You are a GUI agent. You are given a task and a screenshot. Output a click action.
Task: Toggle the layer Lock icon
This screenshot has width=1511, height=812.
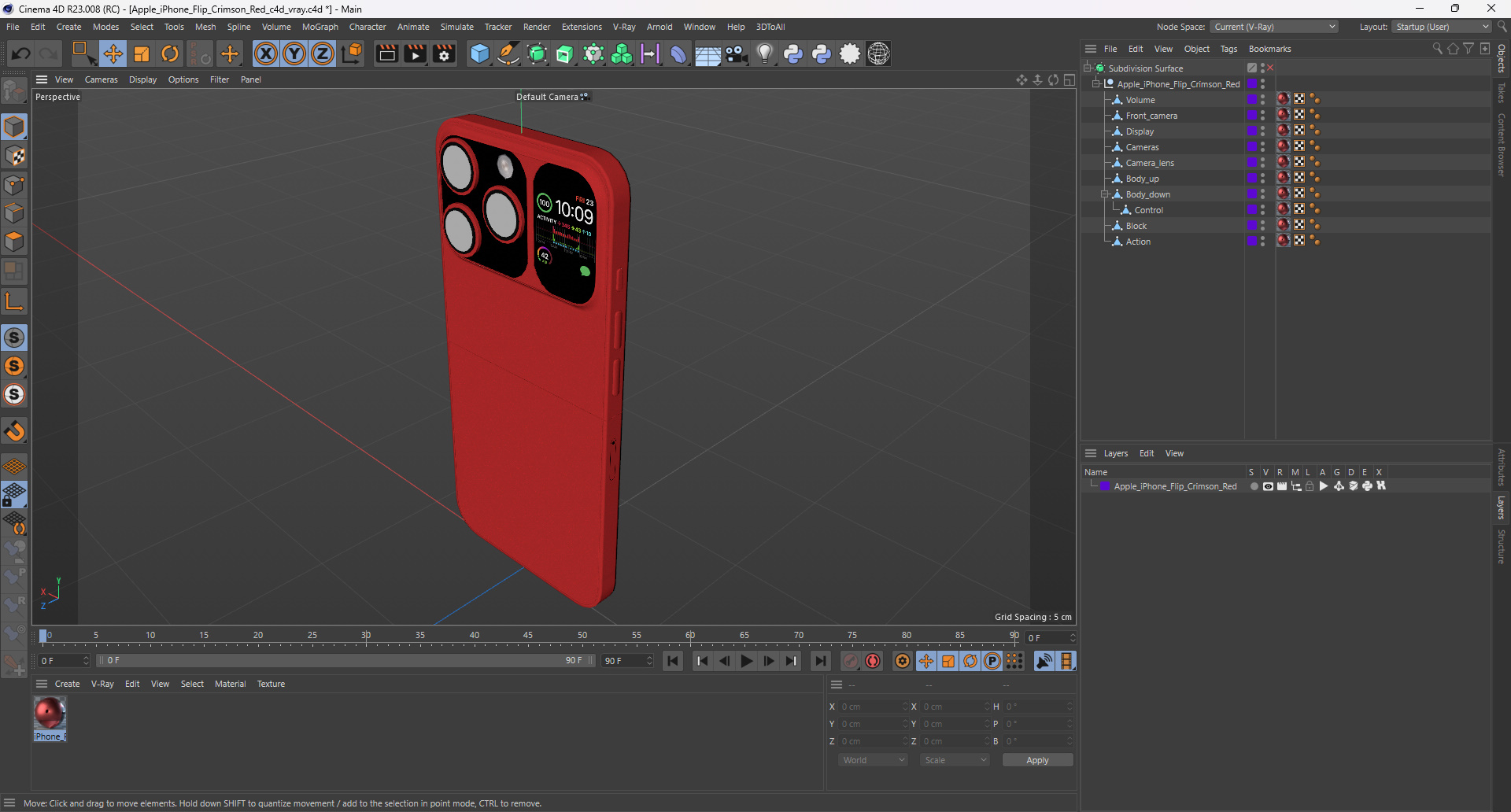1310,486
